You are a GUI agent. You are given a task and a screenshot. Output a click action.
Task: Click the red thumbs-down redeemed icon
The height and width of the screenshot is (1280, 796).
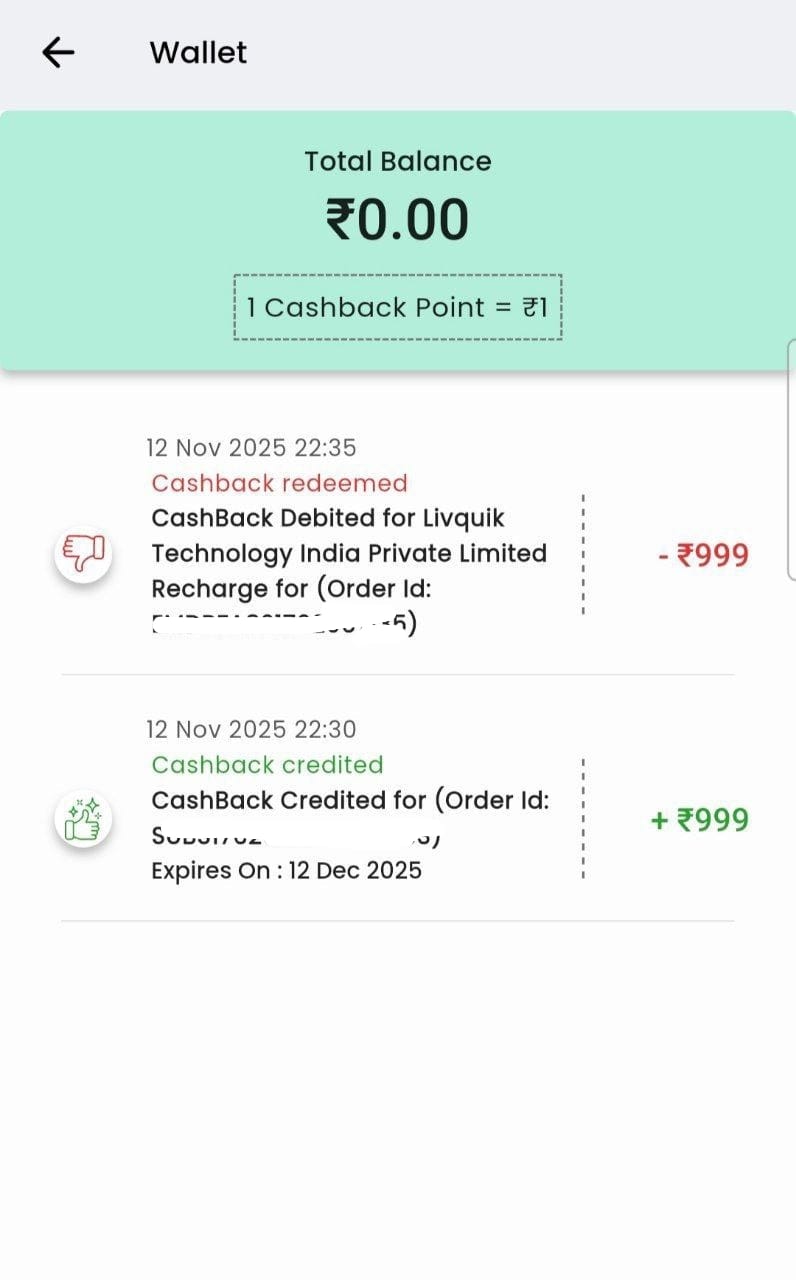[83, 553]
